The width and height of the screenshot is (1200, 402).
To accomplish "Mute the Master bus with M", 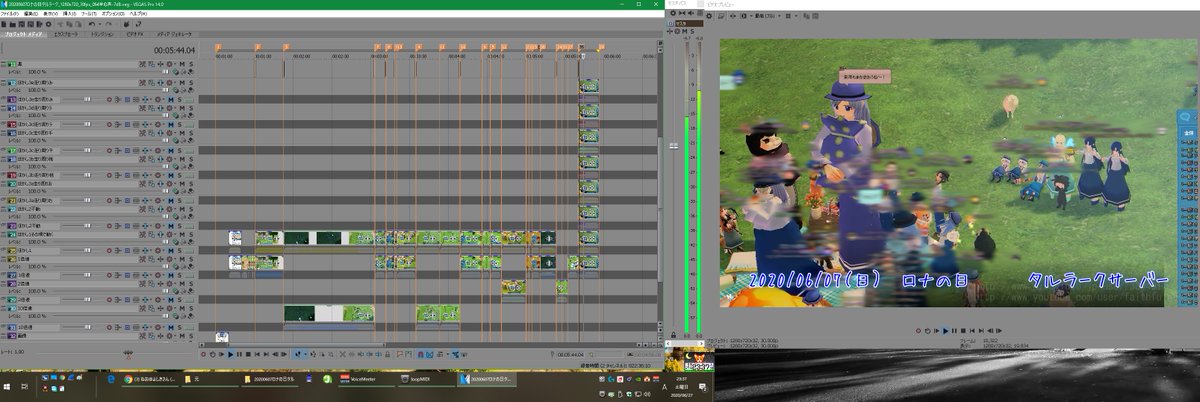I will [x=684, y=31].
